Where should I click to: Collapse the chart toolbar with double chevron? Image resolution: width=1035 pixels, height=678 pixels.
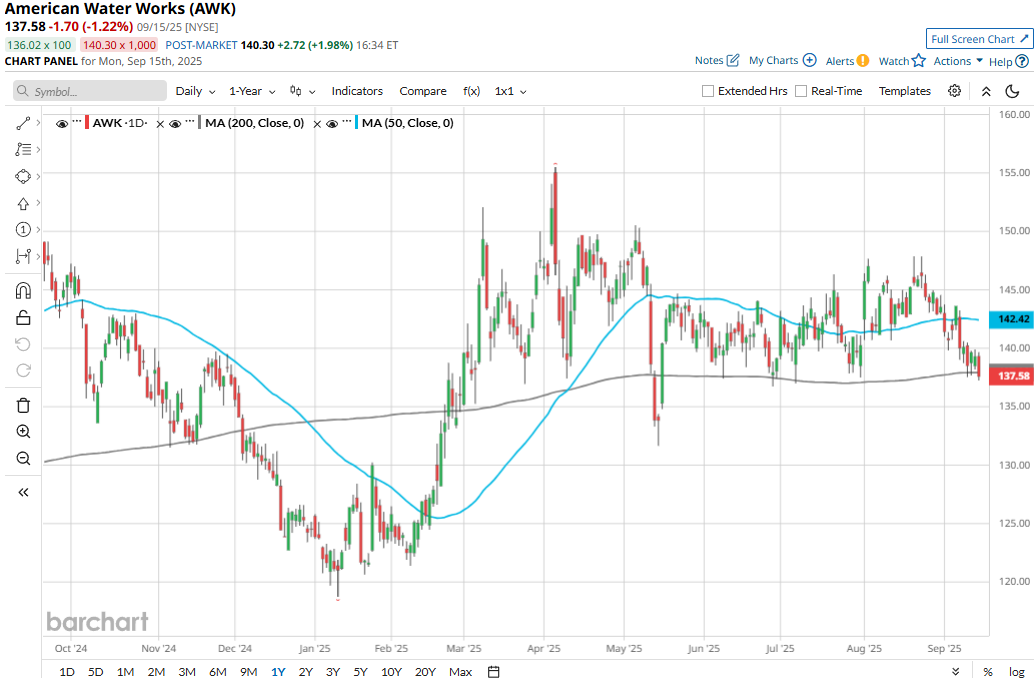coord(986,91)
